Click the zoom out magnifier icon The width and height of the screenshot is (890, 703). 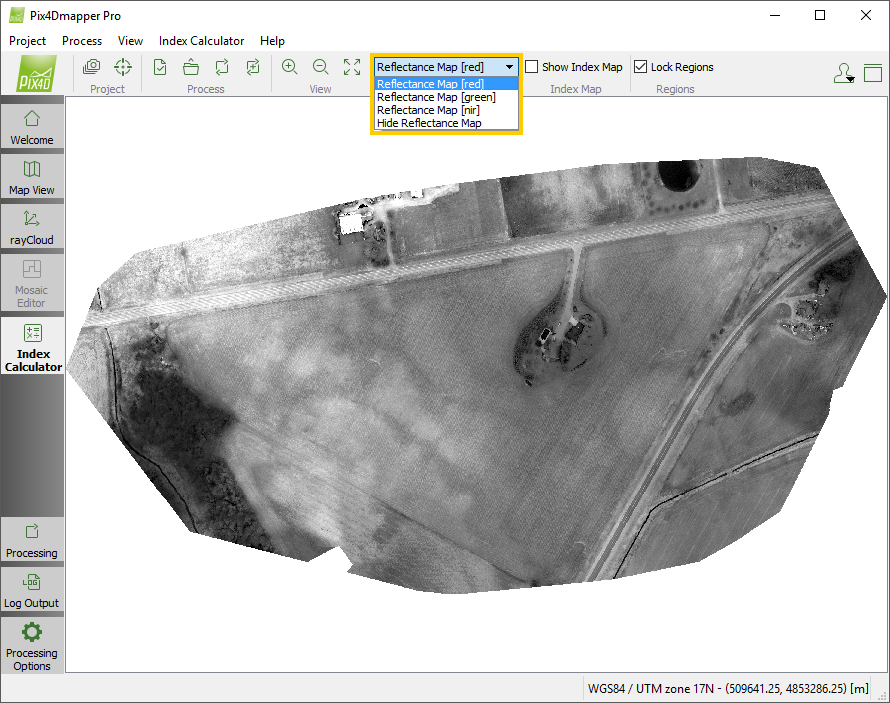[x=321, y=67]
